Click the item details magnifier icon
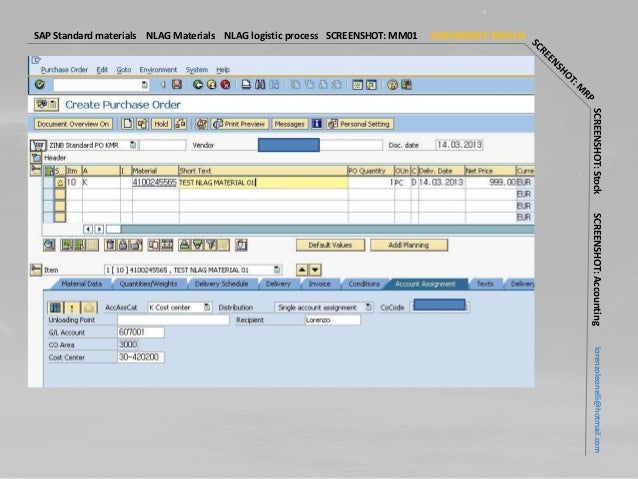638x479 pixels. [x=49, y=245]
